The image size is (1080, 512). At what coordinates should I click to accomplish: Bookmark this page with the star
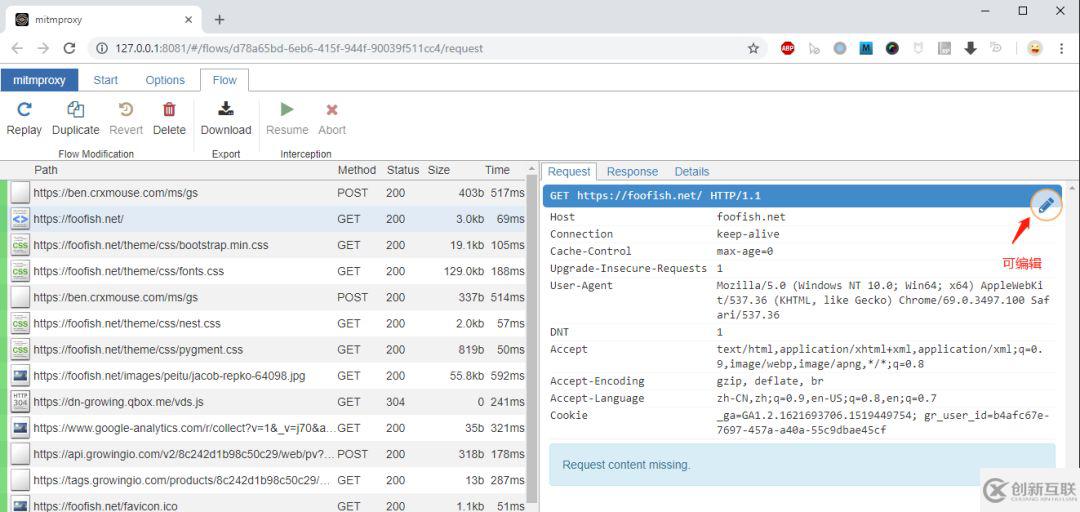pyautogui.click(x=754, y=48)
